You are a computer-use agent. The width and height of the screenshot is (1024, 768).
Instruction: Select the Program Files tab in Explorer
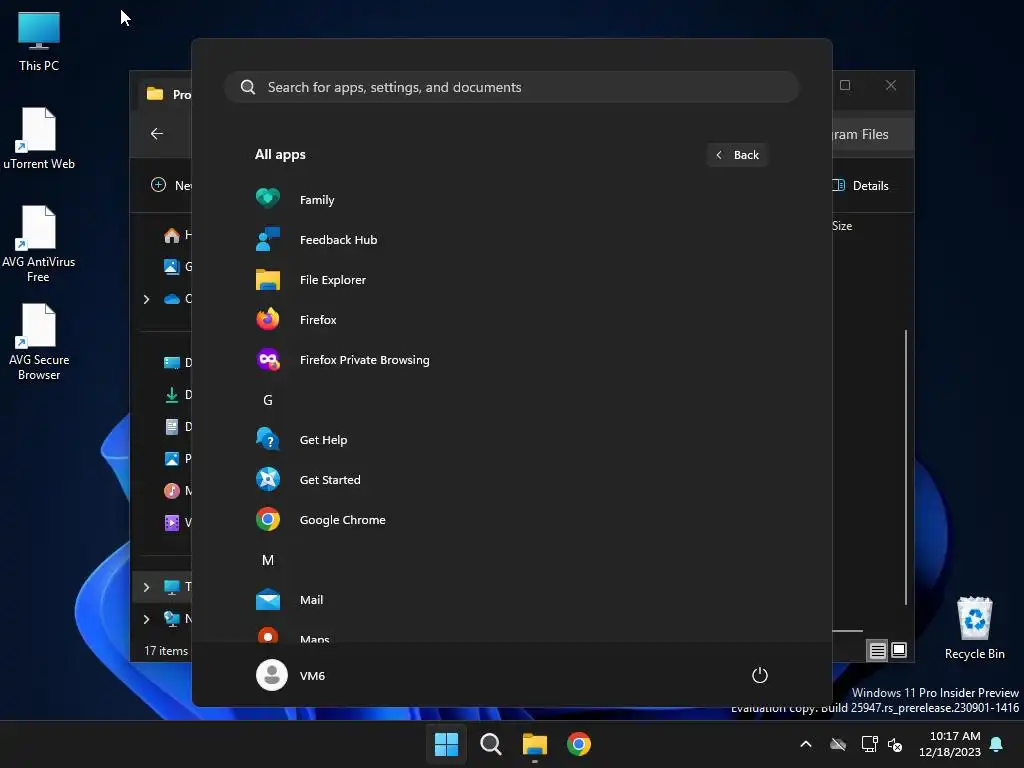point(168,94)
